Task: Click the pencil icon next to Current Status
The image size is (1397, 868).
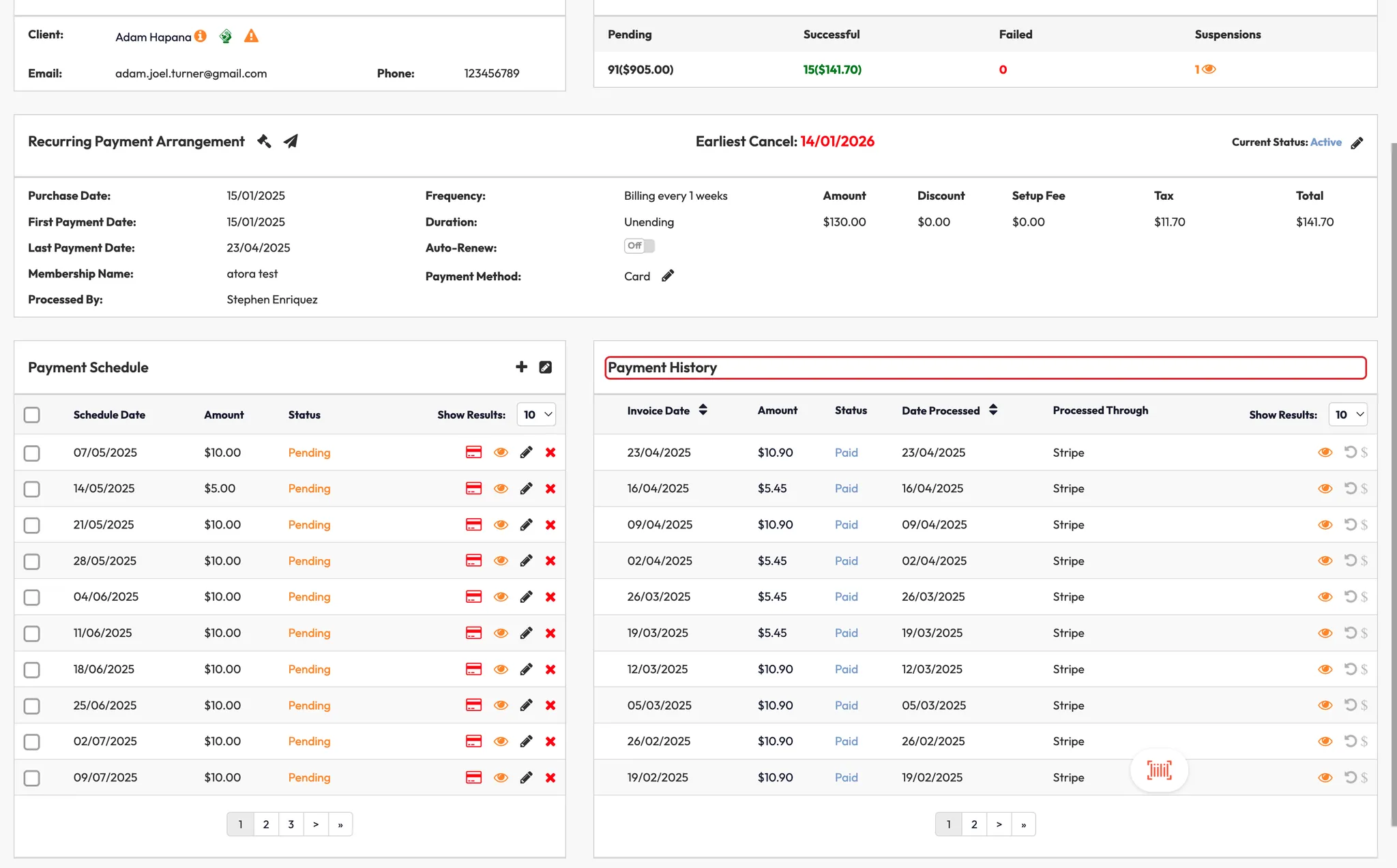Action: pyautogui.click(x=1357, y=143)
